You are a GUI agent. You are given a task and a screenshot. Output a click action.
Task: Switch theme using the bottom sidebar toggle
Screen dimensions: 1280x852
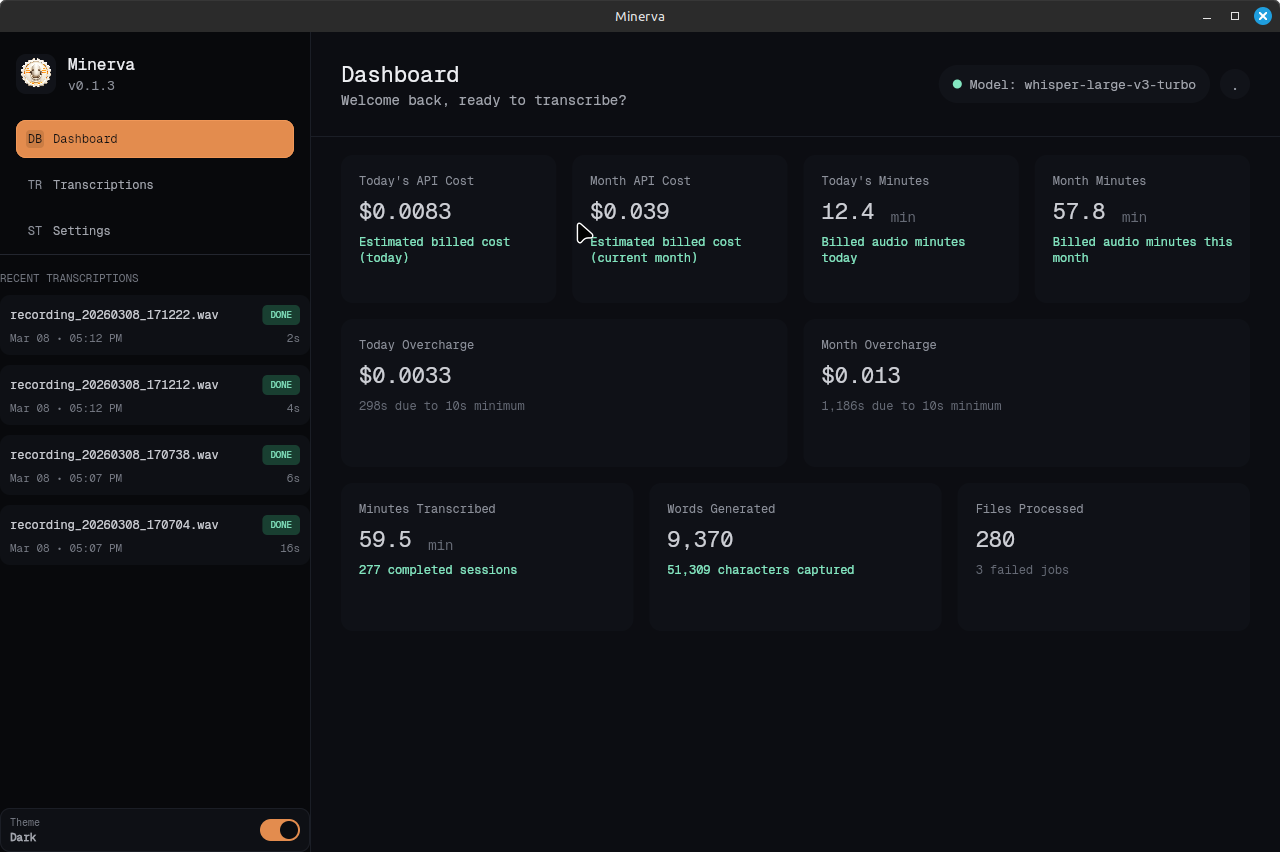(x=280, y=830)
